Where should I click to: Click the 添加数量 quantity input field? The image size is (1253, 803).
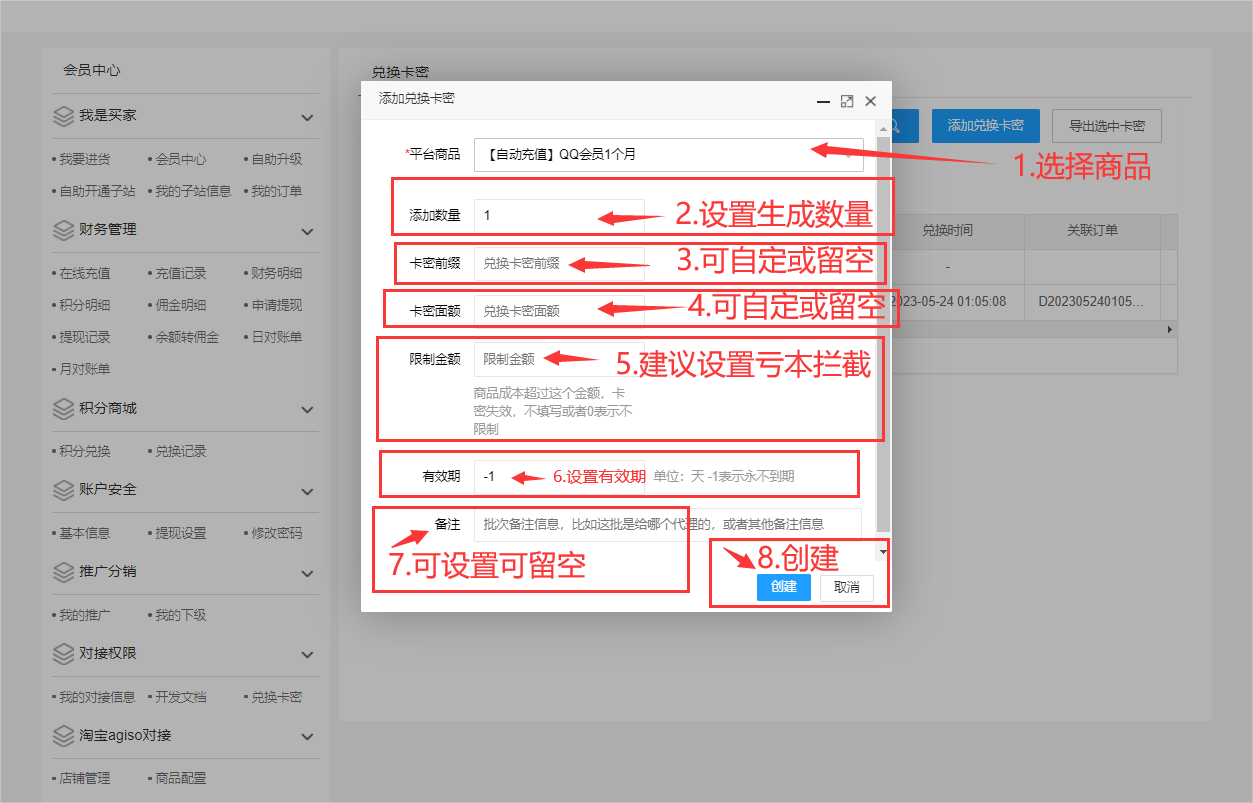(x=558, y=214)
